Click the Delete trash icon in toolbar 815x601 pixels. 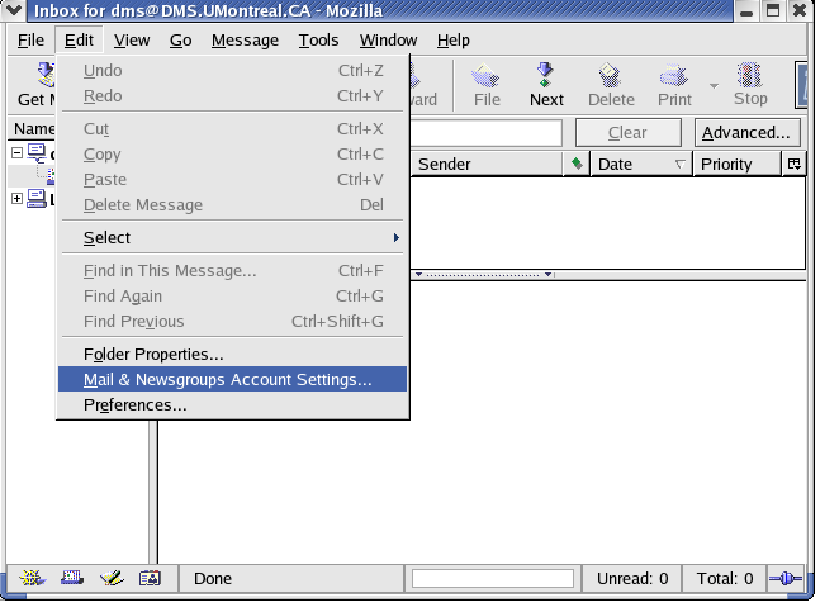point(610,75)
